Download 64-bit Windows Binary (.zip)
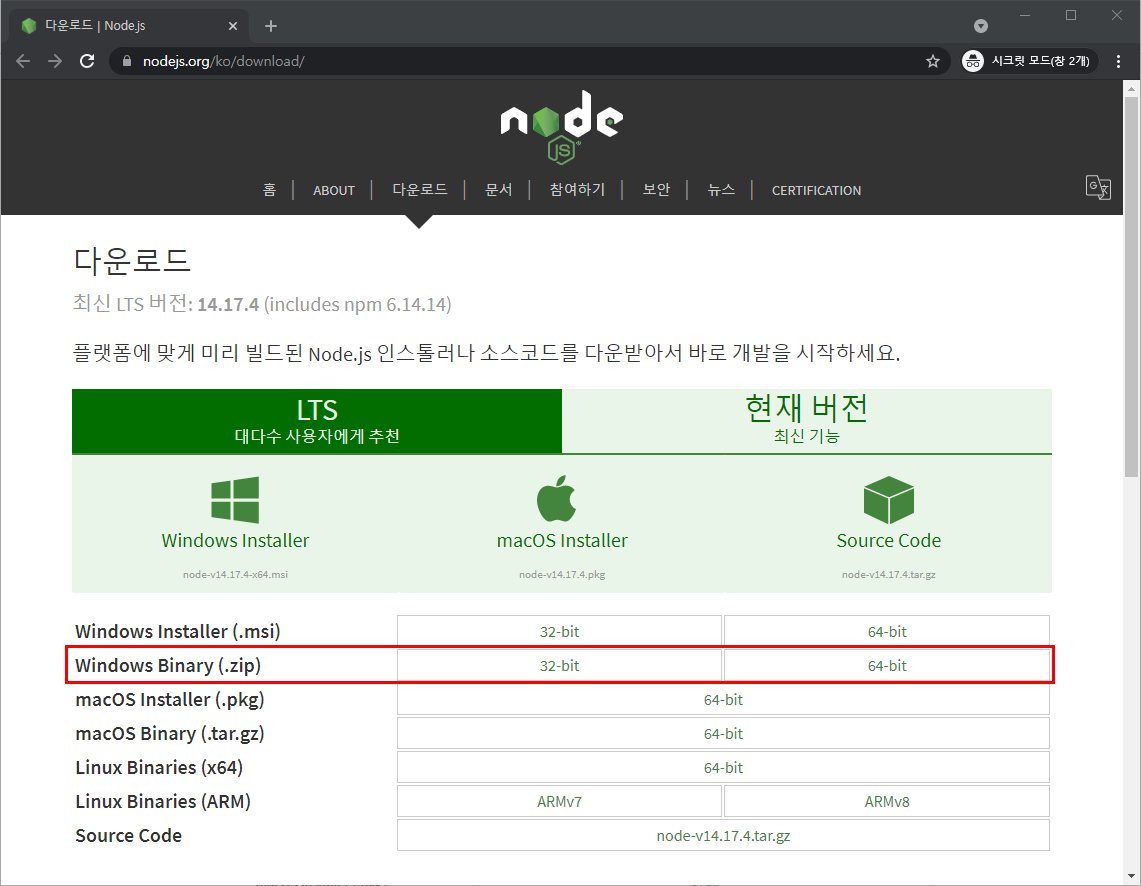Screen dimensions: 1141x886 887,666
